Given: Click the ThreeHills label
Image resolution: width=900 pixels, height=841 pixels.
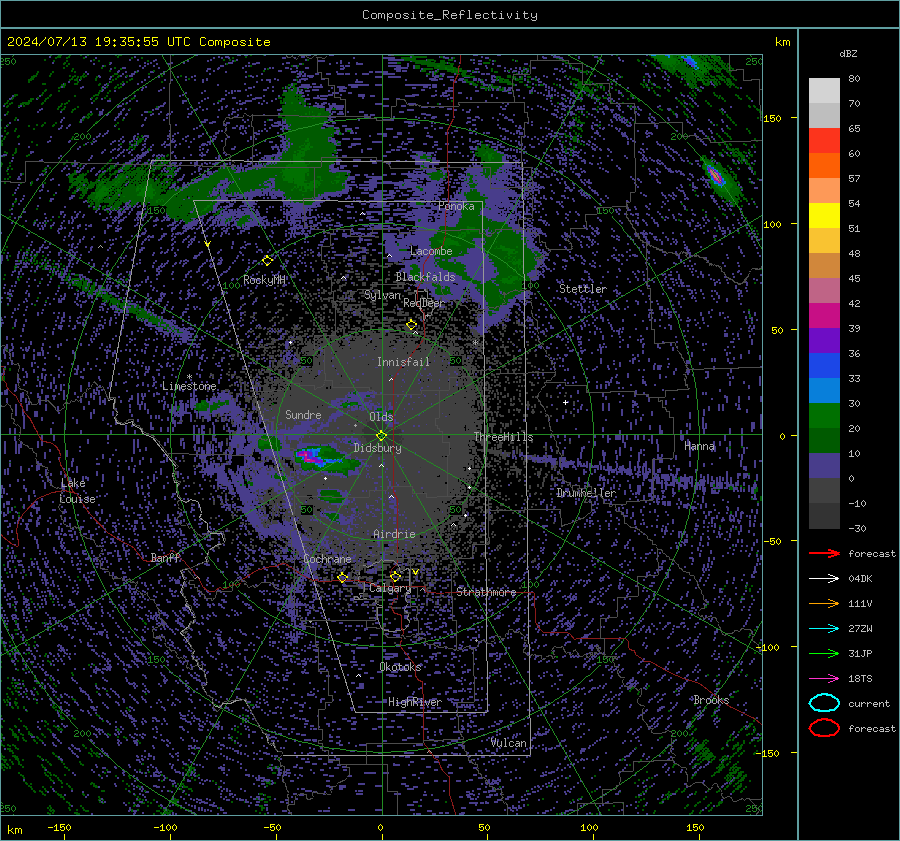Looking at the screenshot, I should (503, 437).
